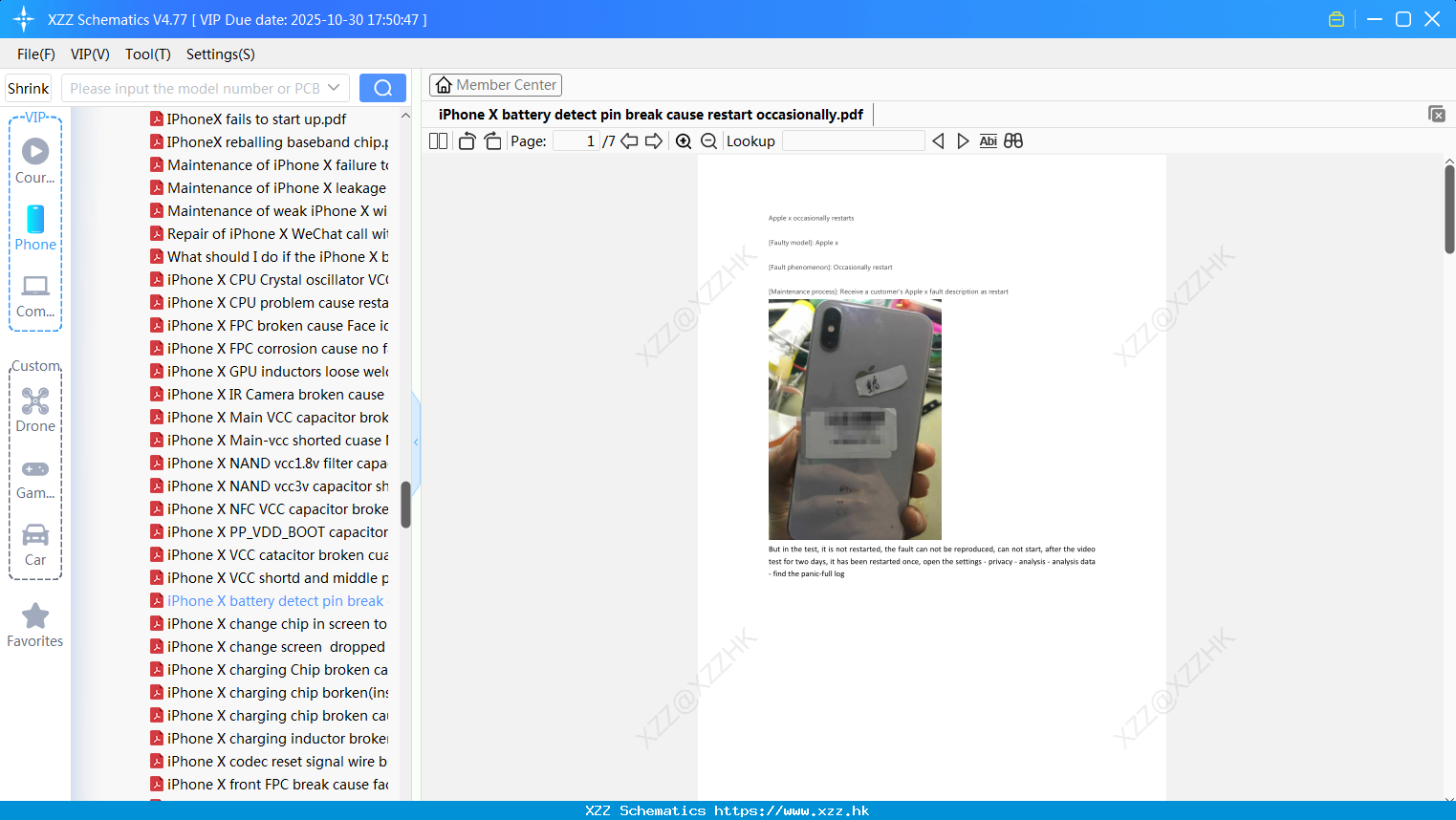Open 'iPhone X change chip in screen' file
This screenshot has height=820, width=1456.
[269, 624]
